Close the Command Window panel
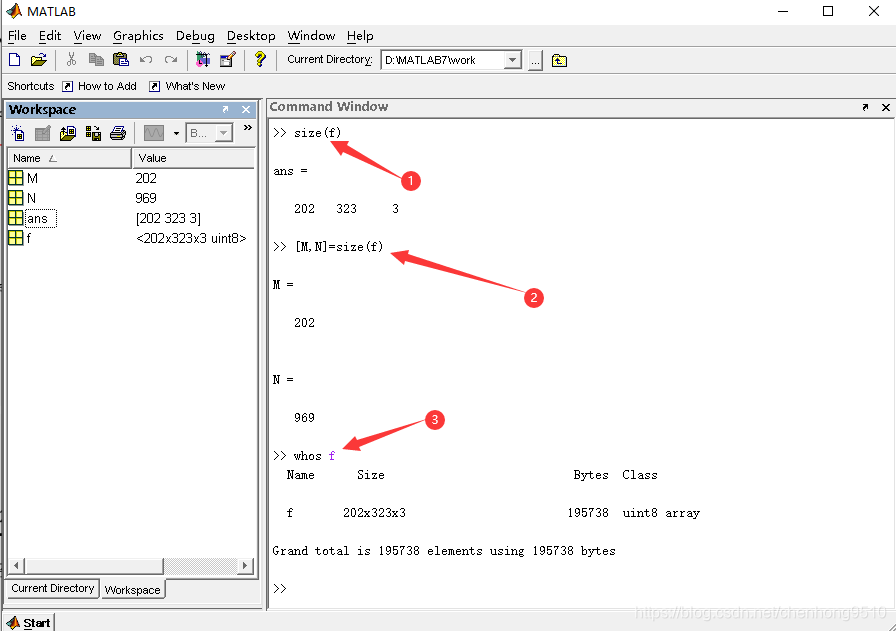 tap(886, 107)
